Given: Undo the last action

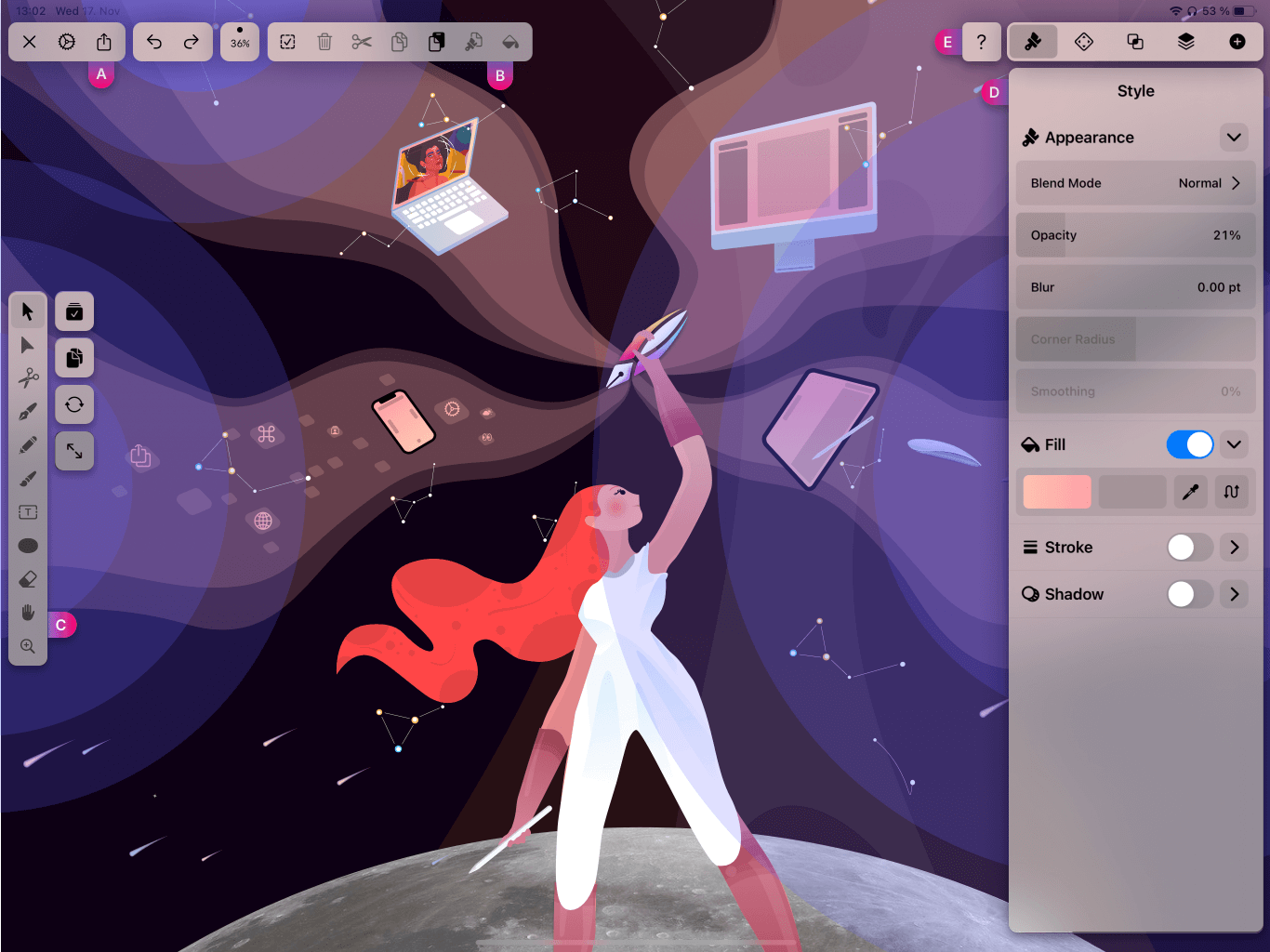Looking at the screenshot, I should 154,42.
